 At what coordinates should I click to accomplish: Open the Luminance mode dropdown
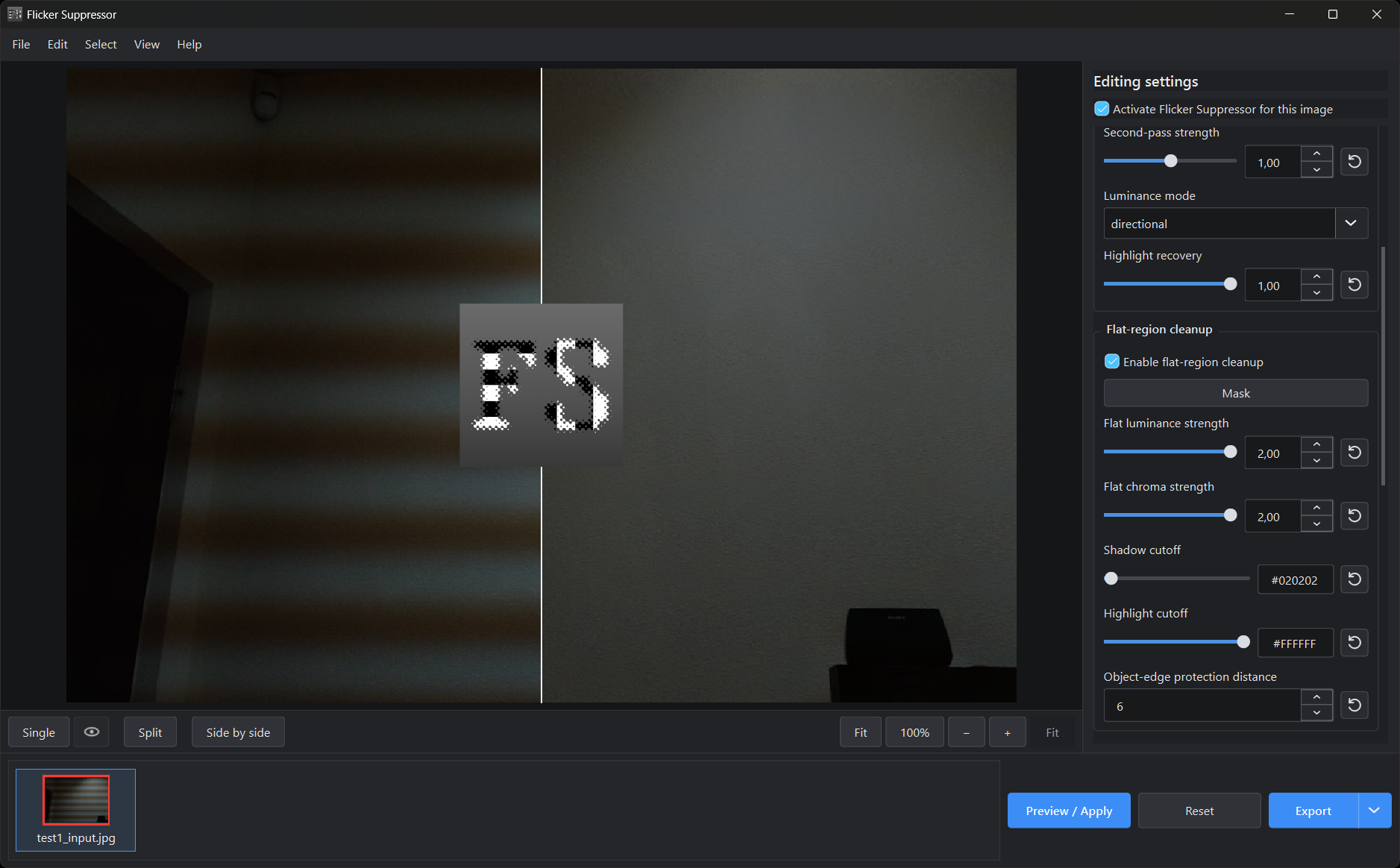coord(1235,224)
